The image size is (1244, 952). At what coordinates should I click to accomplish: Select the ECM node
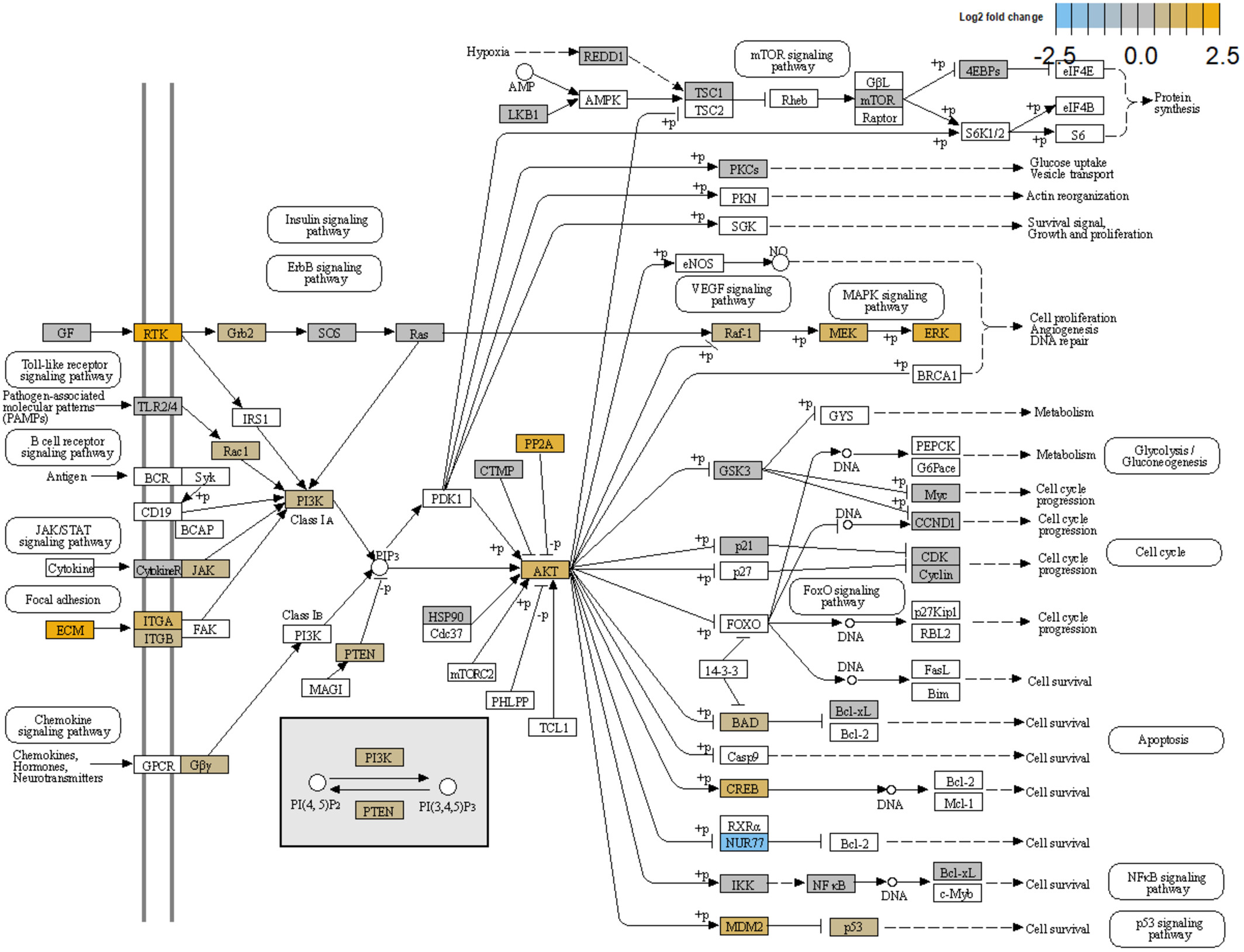click(x=70, y=630)
